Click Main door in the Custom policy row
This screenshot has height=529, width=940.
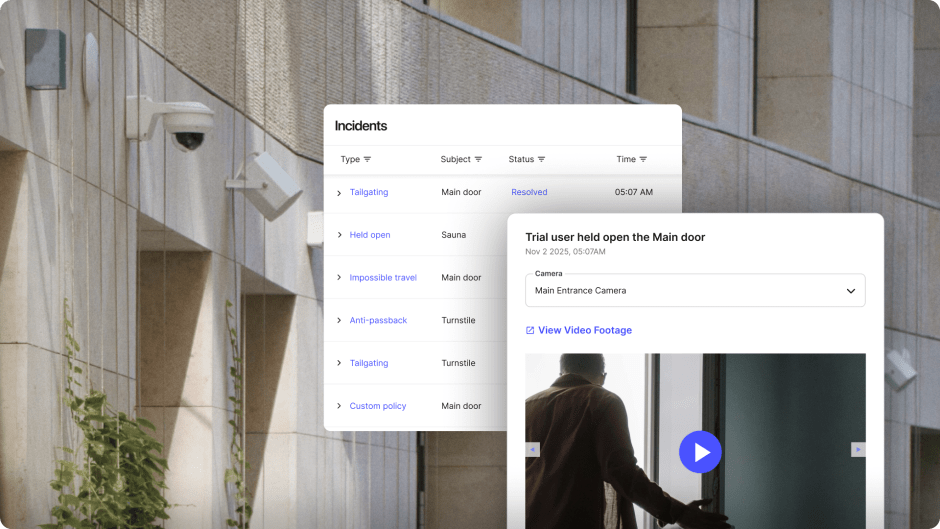point(462,406)
